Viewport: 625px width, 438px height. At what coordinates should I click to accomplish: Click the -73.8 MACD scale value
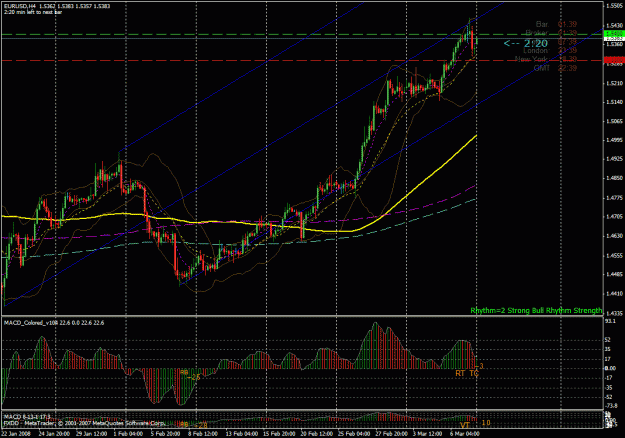(x=611, y=406)
